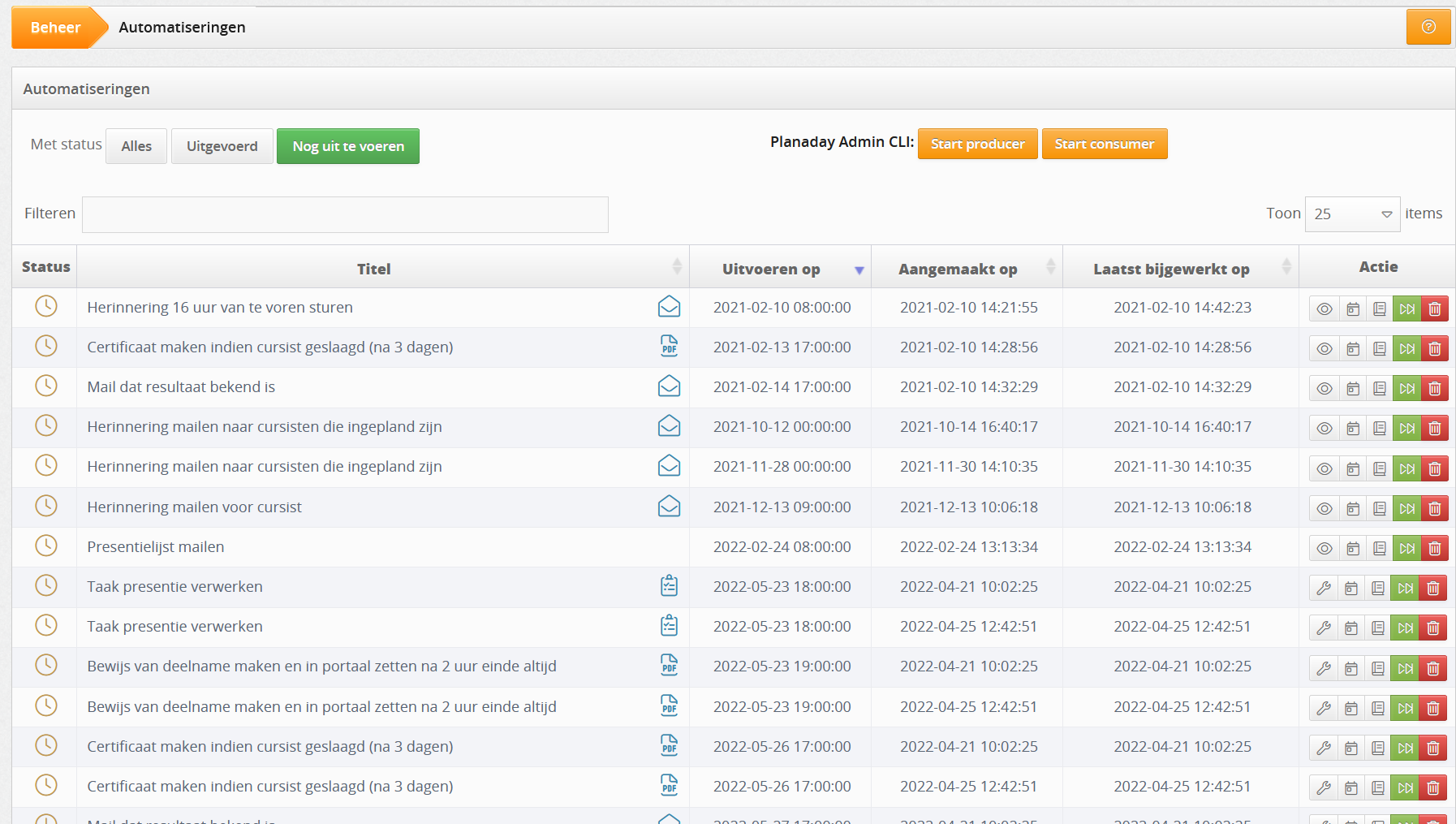Toggle view eye for 2021-11-28 Herinnering mailen
The image size is (1456, 824).
pyautogui.click(x=1325, y=468)
